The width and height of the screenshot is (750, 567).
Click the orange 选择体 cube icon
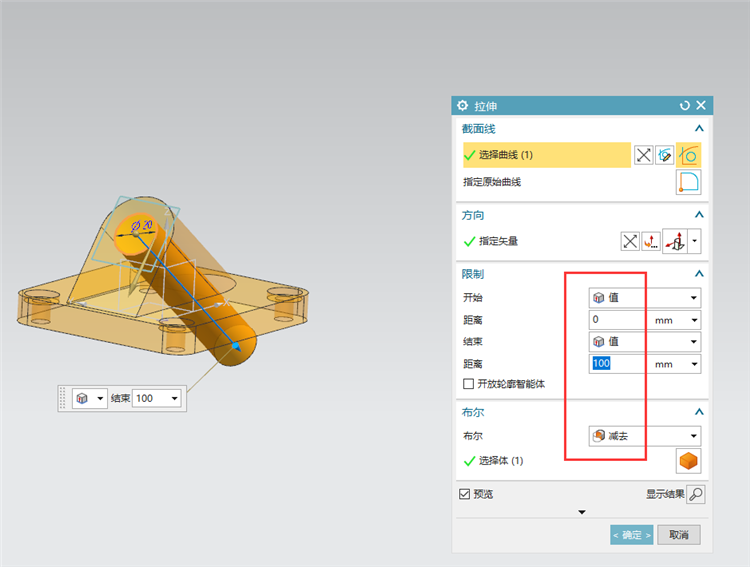pos(688,461)
